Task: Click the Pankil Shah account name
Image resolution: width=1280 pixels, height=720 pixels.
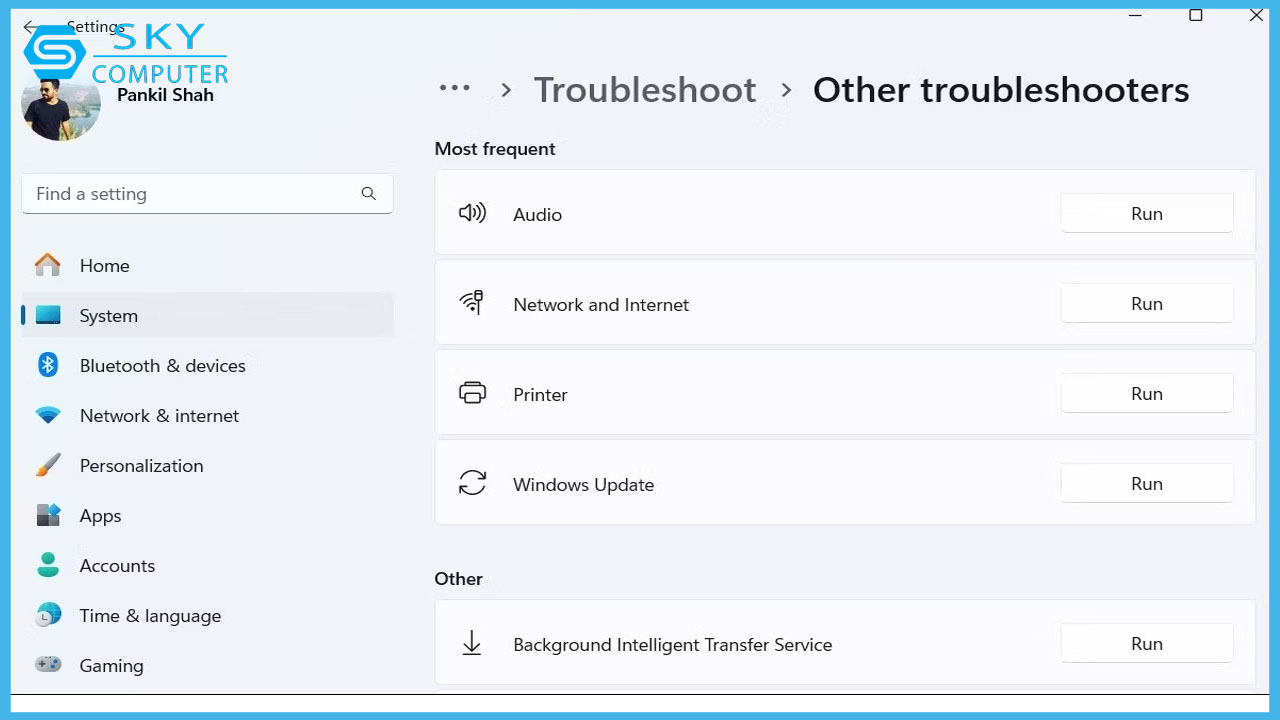Action: [165, 95]
